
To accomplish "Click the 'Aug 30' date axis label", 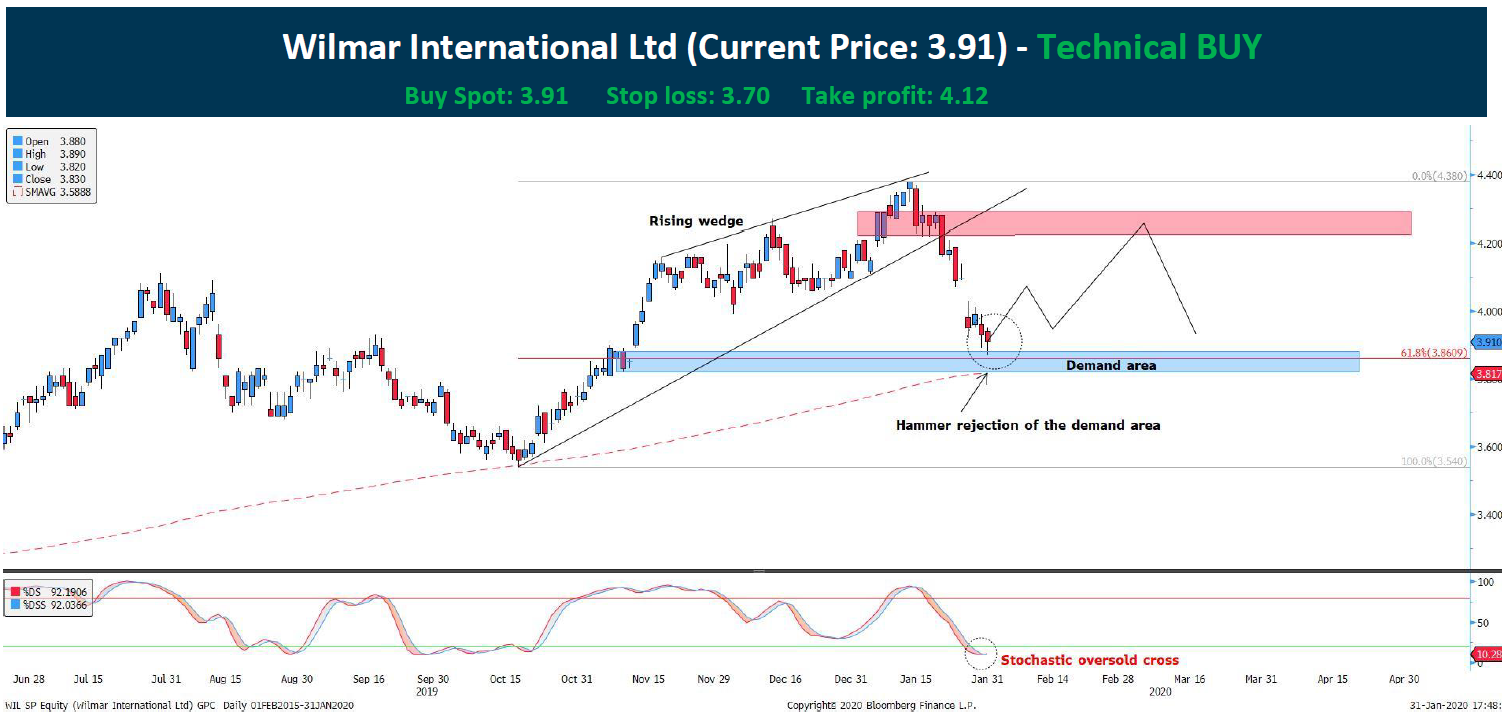I will [x=295, y=679].
